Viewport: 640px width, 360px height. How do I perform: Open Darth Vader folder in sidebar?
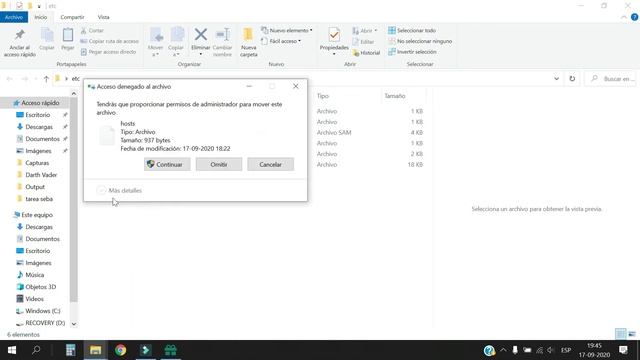[x=41, y=175]
